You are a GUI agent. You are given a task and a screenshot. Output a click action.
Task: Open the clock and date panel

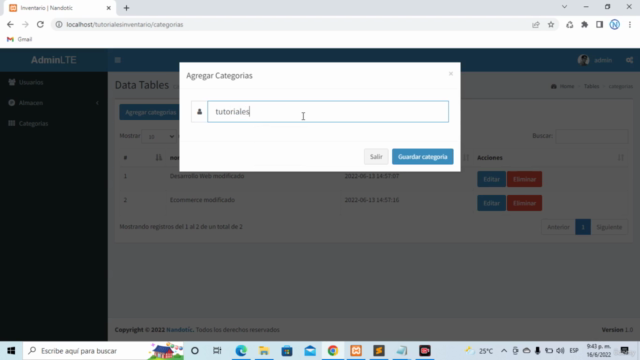click(598, 351)
